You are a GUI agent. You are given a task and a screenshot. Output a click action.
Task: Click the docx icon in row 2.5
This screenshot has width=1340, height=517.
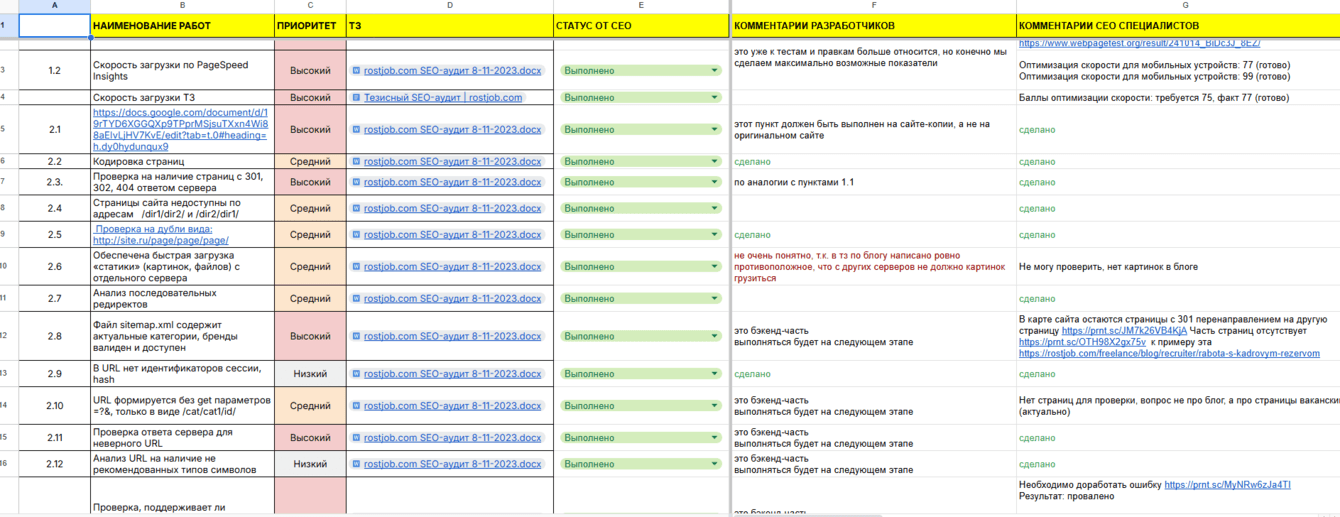(356, 235)
